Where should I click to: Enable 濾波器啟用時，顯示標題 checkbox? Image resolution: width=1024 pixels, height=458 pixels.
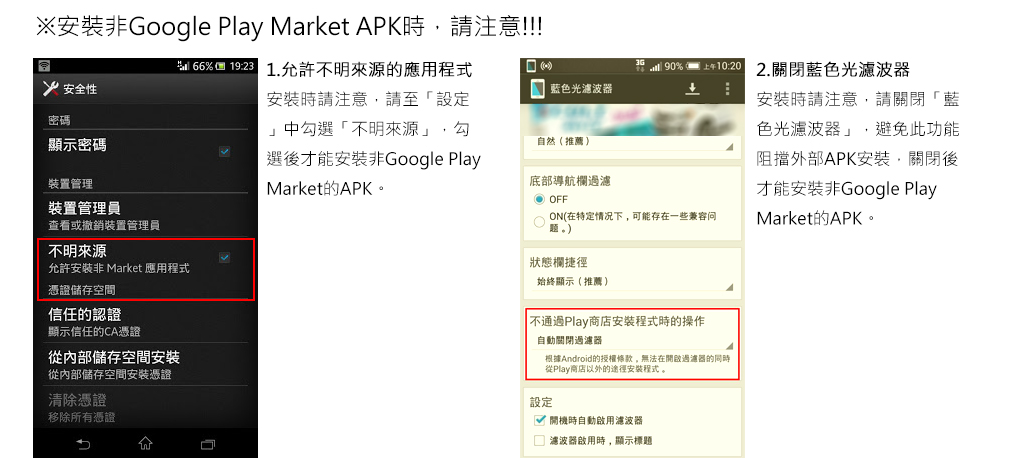539,440
